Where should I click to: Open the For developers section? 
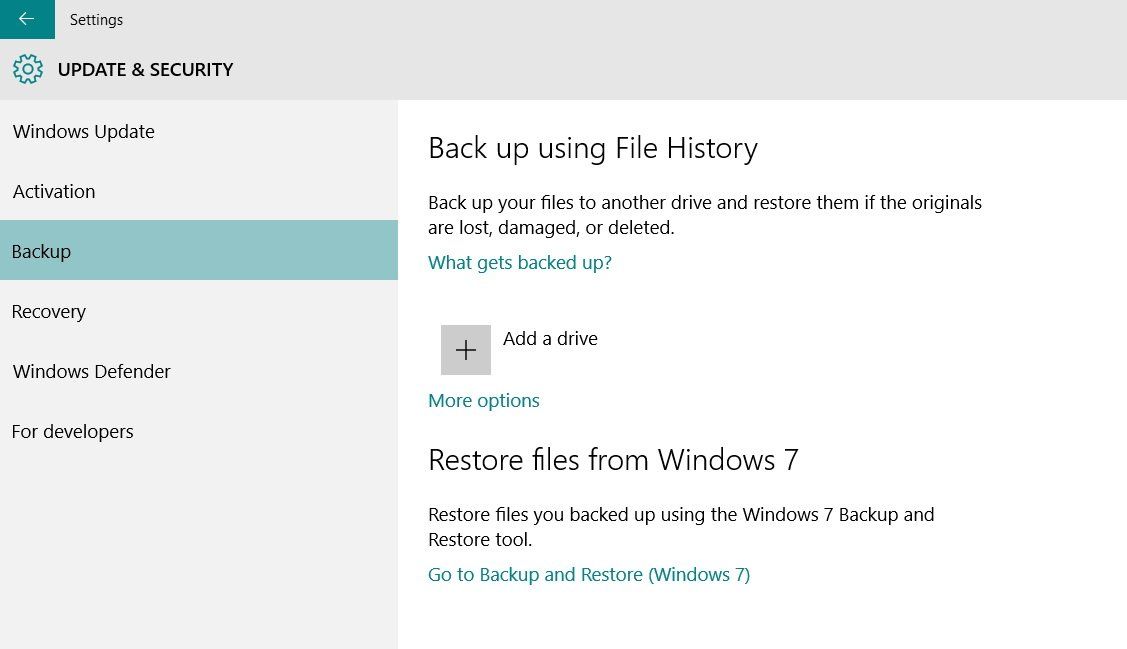point(198,431)
